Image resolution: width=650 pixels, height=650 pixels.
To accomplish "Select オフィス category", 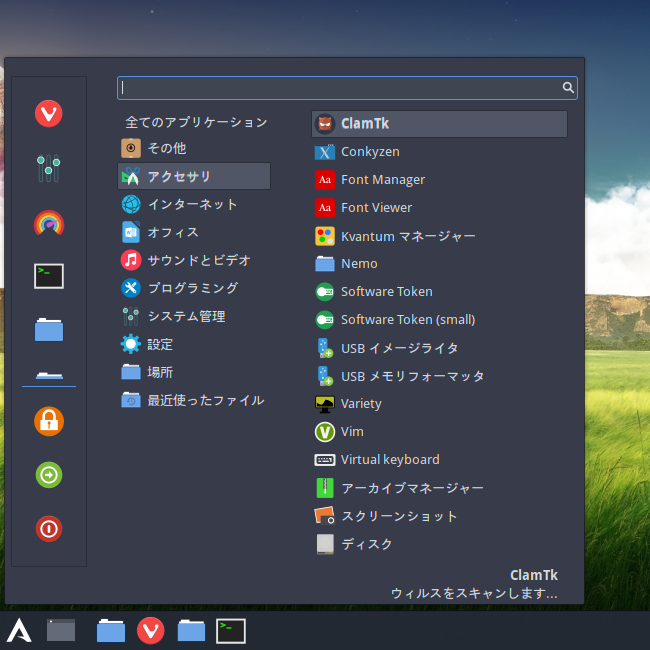I will pos(194,232).
